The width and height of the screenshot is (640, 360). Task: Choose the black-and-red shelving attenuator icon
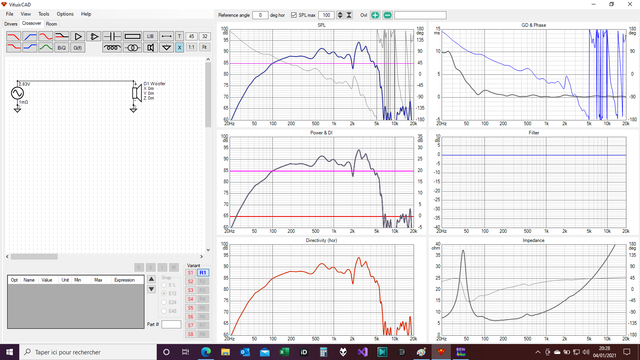(61, 36)
